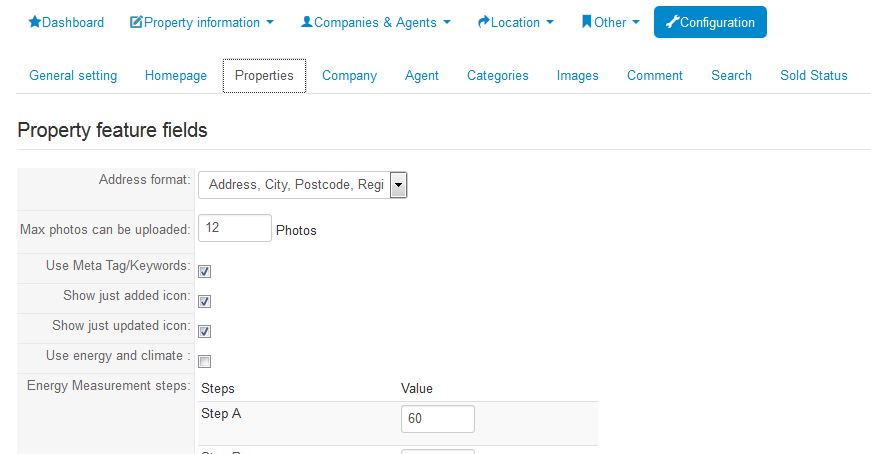871x454 pixels.
Task: Click the Configuration wrench icon
Action: click(673, 22)
